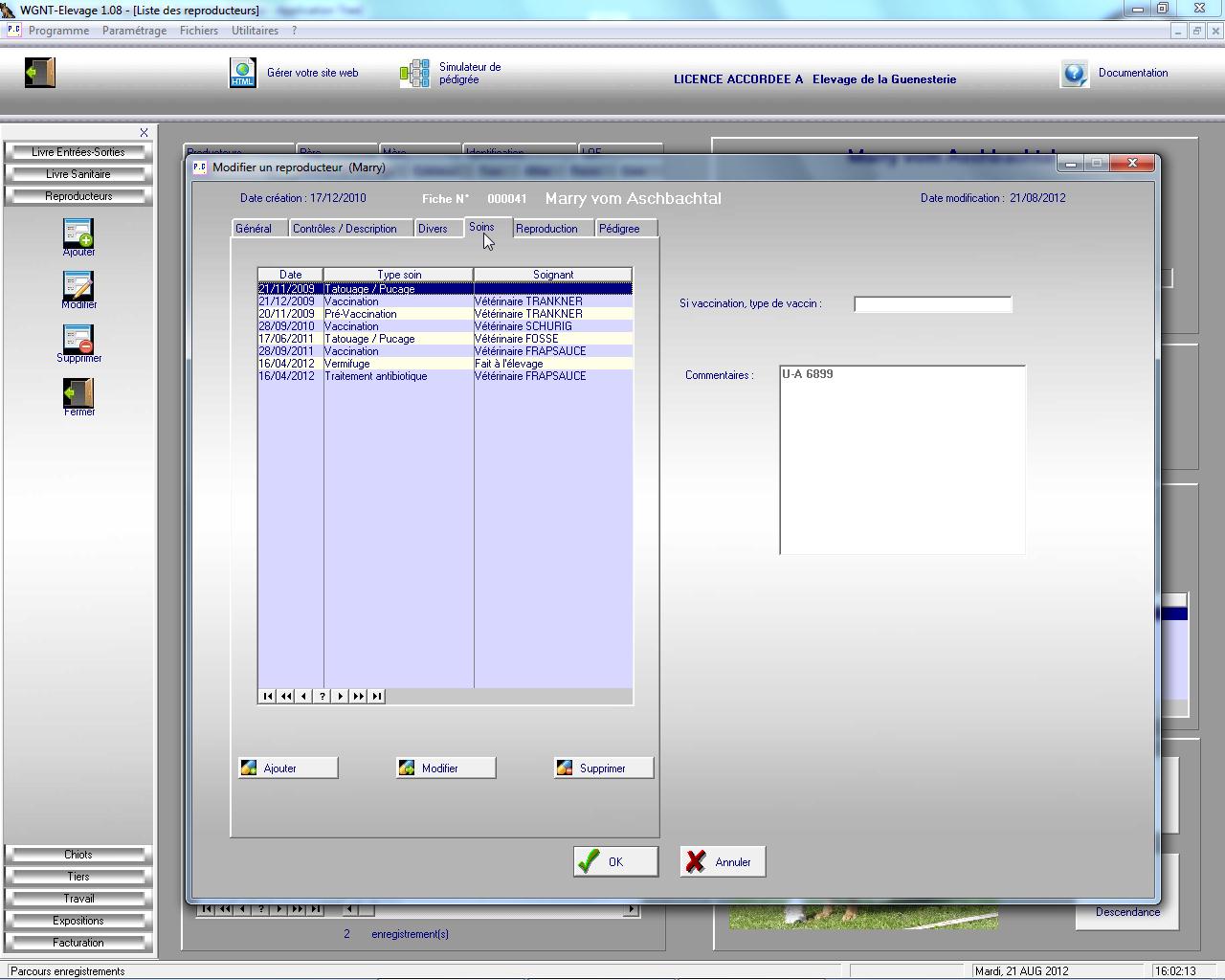Switch to the Pédigrée tab
The image size is (1225, 980).
pos(619,229)
